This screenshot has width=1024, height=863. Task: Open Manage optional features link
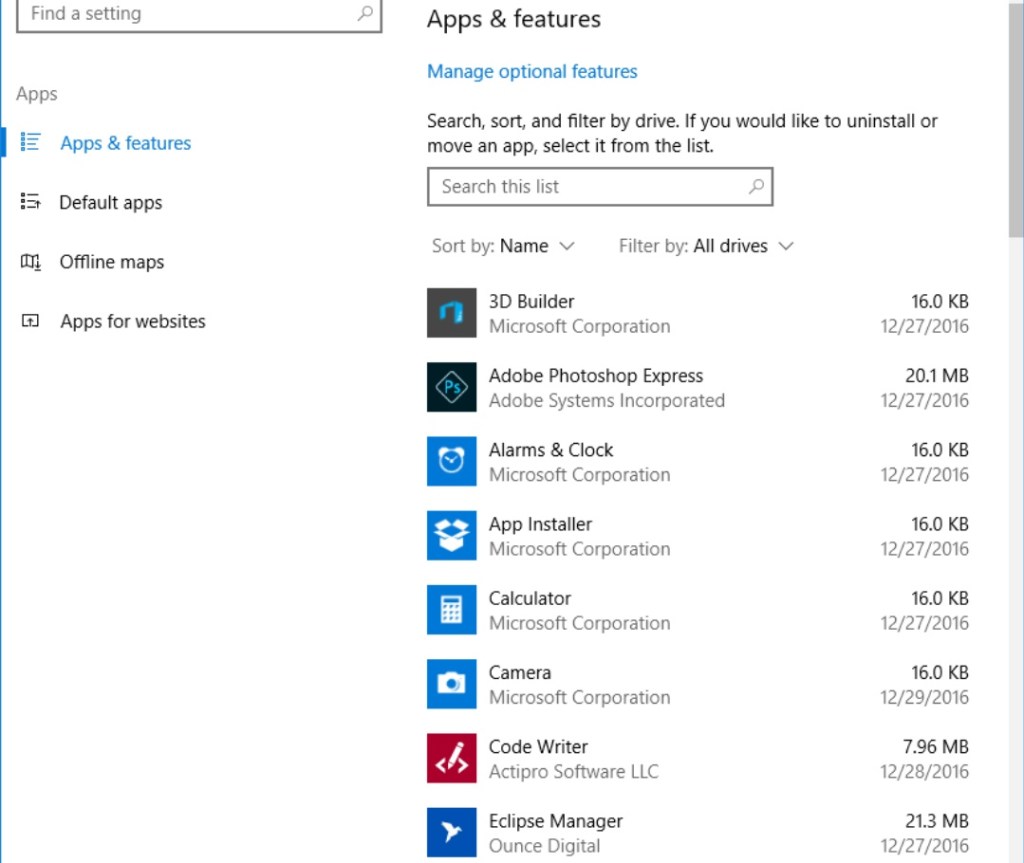(532, 72)
